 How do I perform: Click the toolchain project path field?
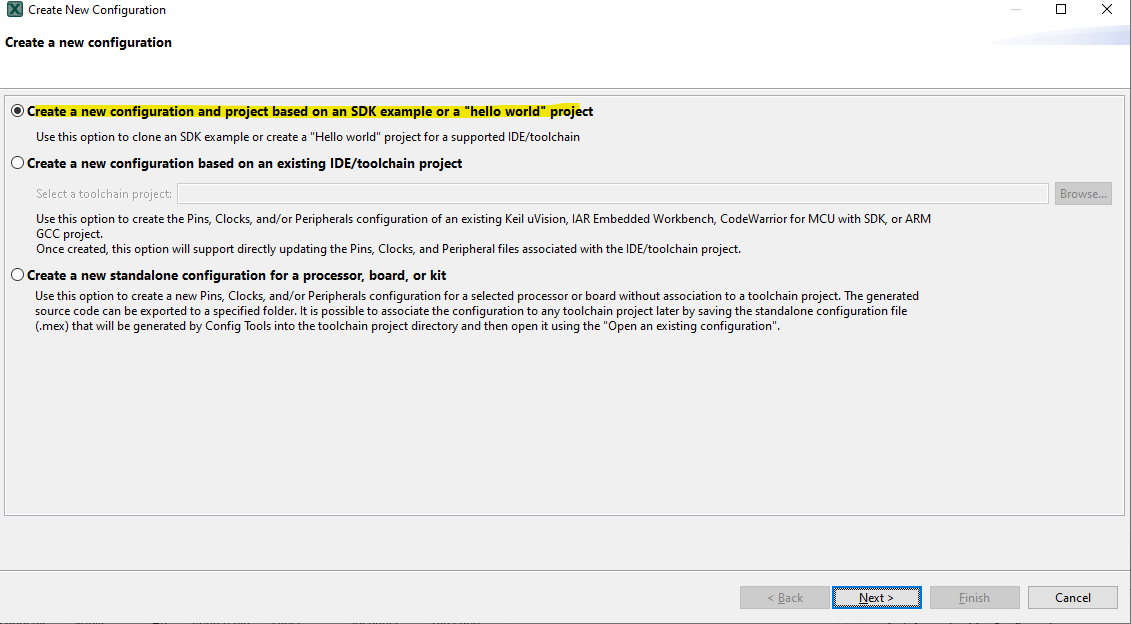[612, 194]
